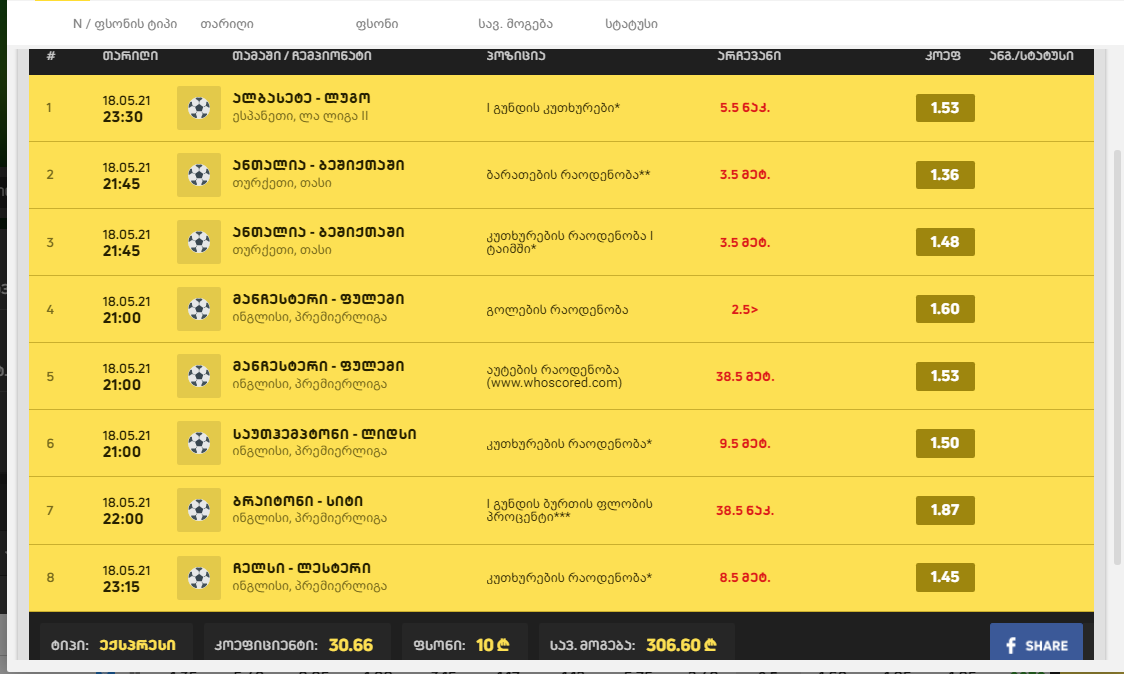Click the 1.87 odds button
Viewport: 1124px width, 674px height.
pos(945,510)
